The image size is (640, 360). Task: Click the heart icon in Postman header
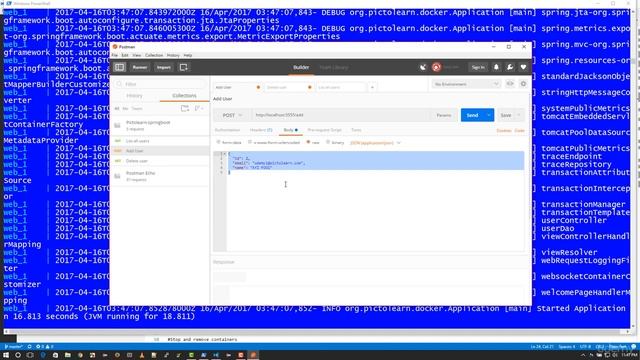pos(523,67)
